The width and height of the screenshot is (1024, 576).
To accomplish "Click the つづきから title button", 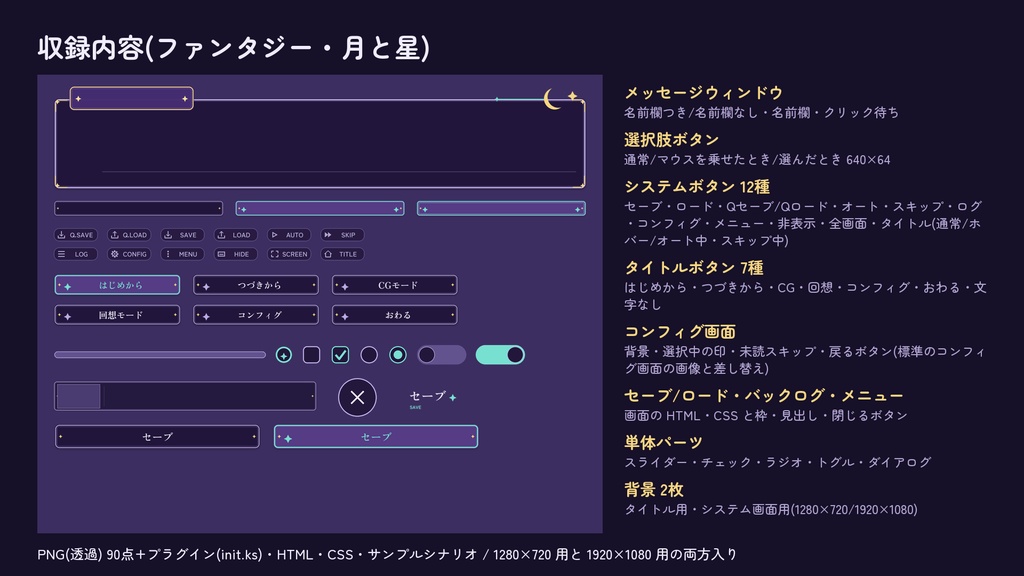I will tap(256, 285).
